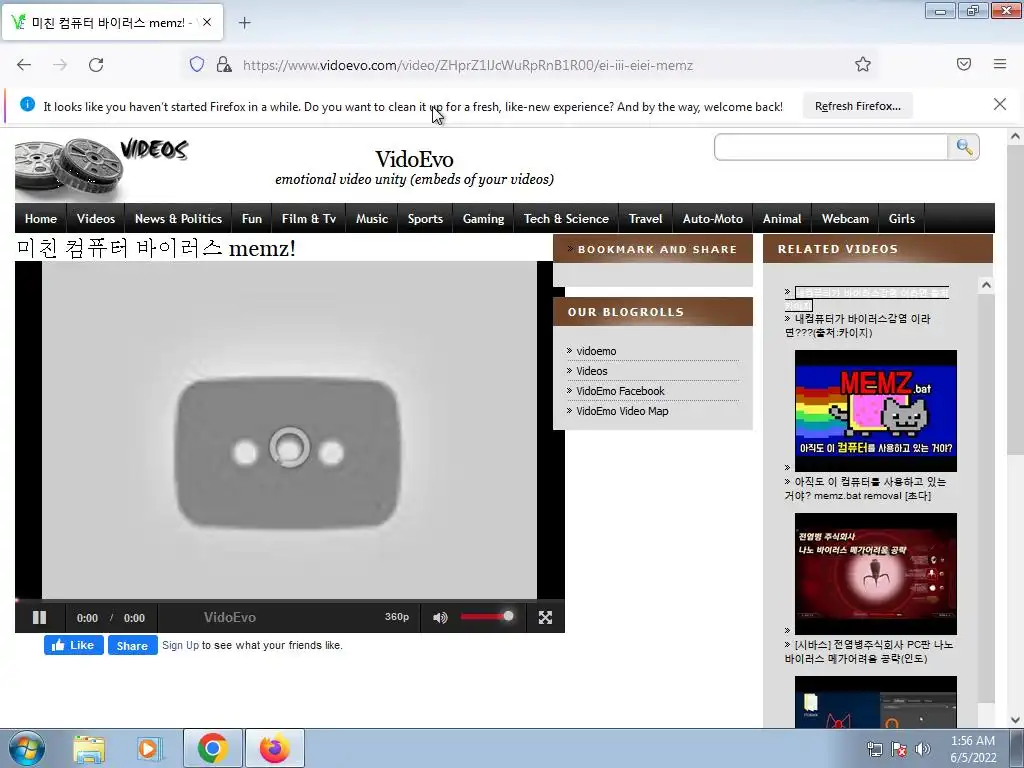1024x768 pixels.
Task: Open the videomo blogroll link
Action: 596,351
